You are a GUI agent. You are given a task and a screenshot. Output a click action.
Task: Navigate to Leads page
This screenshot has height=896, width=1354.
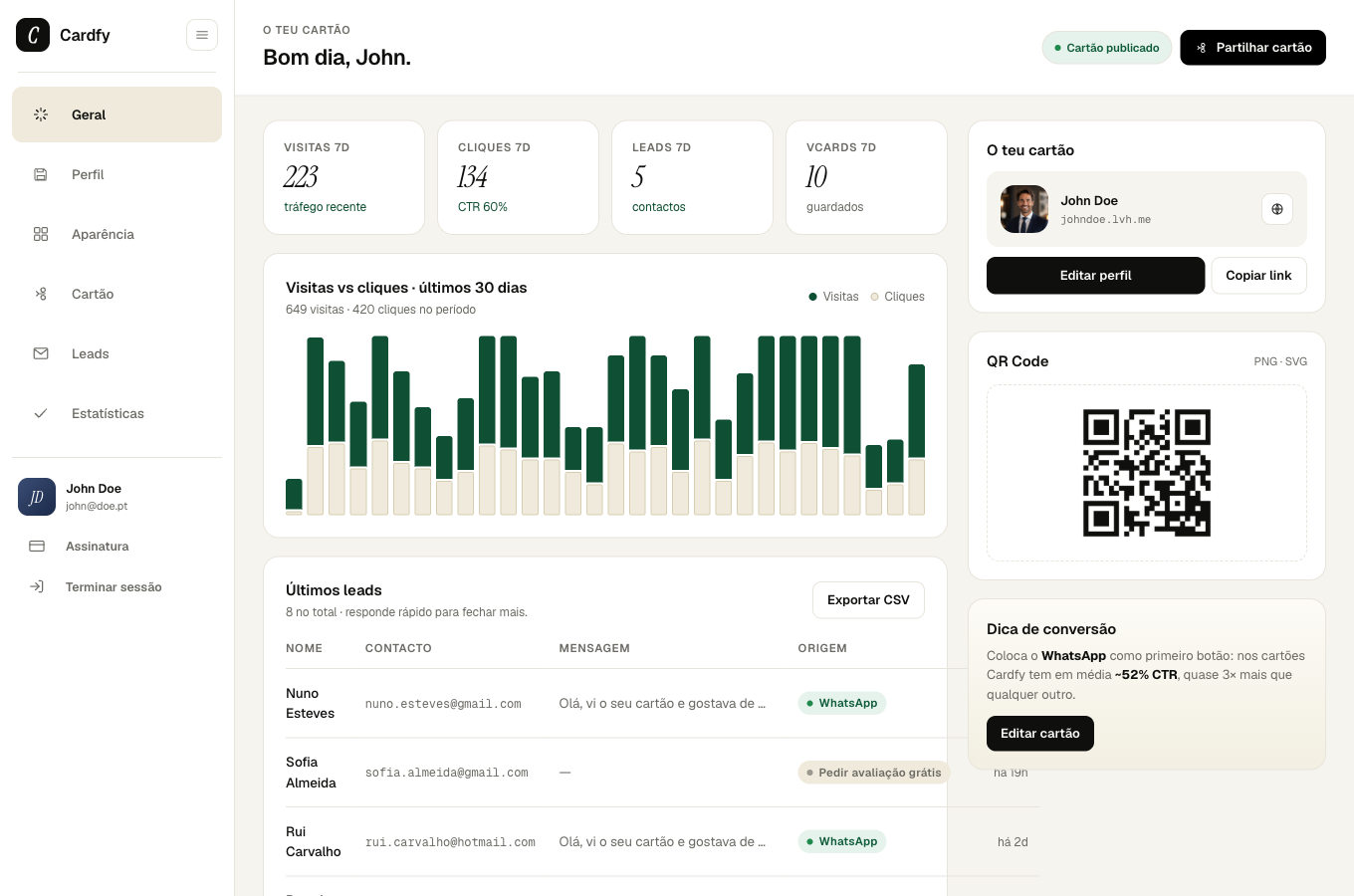(x=116, y=353)
